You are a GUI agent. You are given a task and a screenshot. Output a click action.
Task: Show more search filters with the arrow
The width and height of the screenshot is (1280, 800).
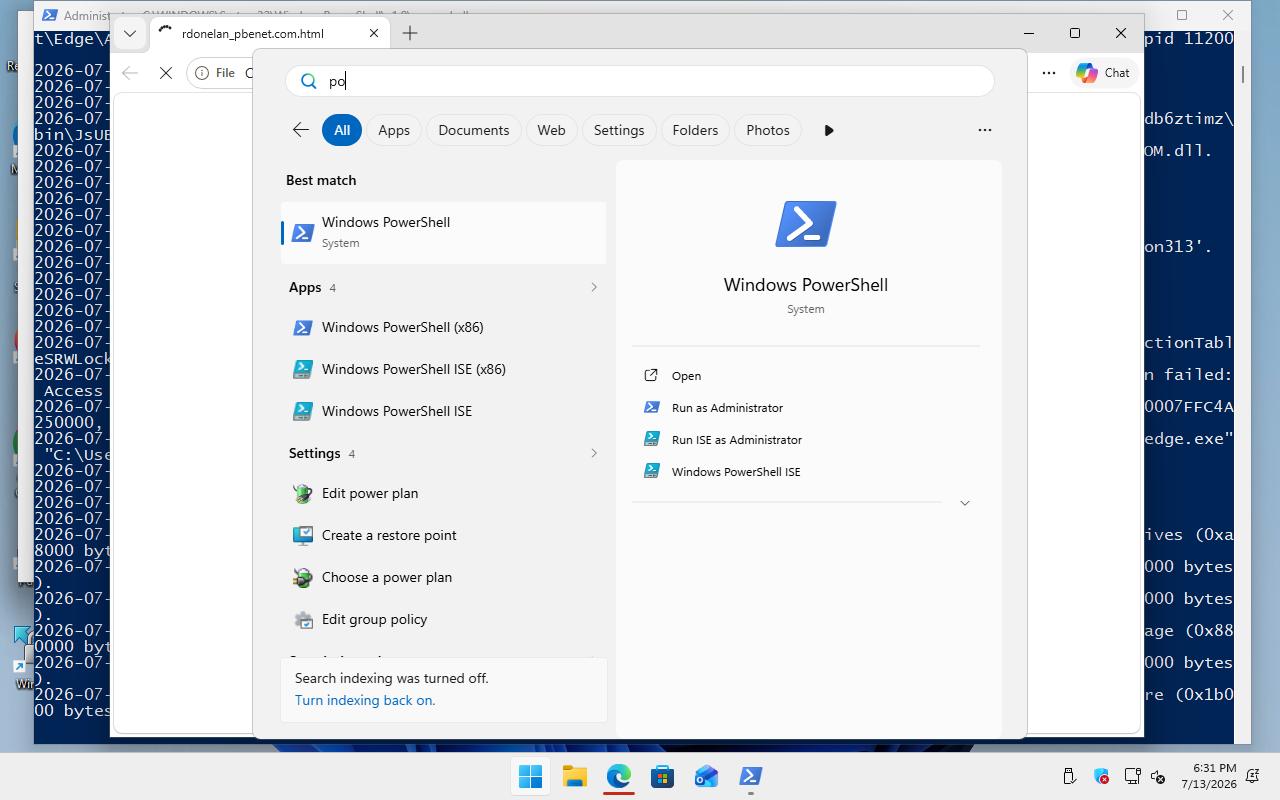tap(829, 130)
